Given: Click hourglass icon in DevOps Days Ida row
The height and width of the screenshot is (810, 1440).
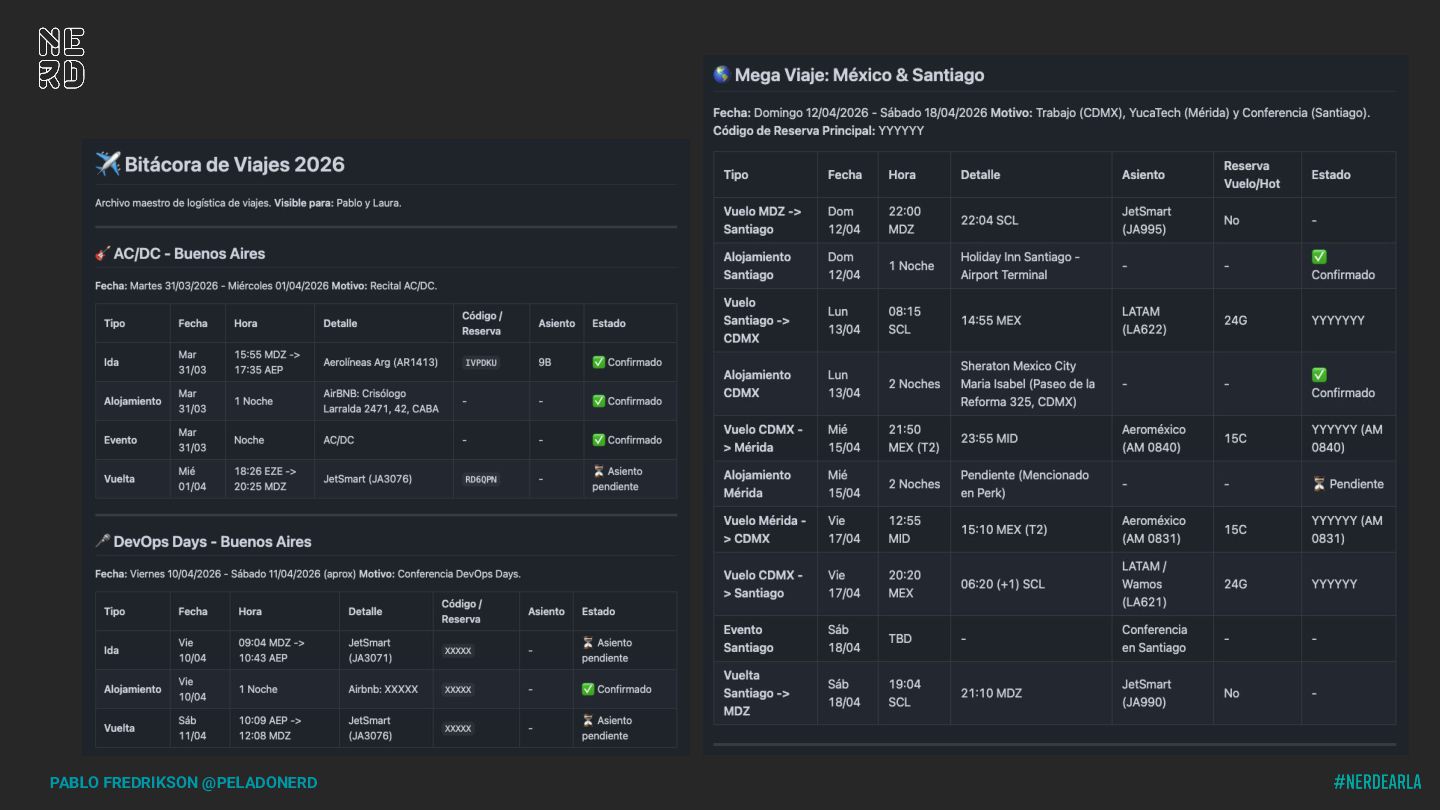Looking at the screenshot, I should [588, 643].
